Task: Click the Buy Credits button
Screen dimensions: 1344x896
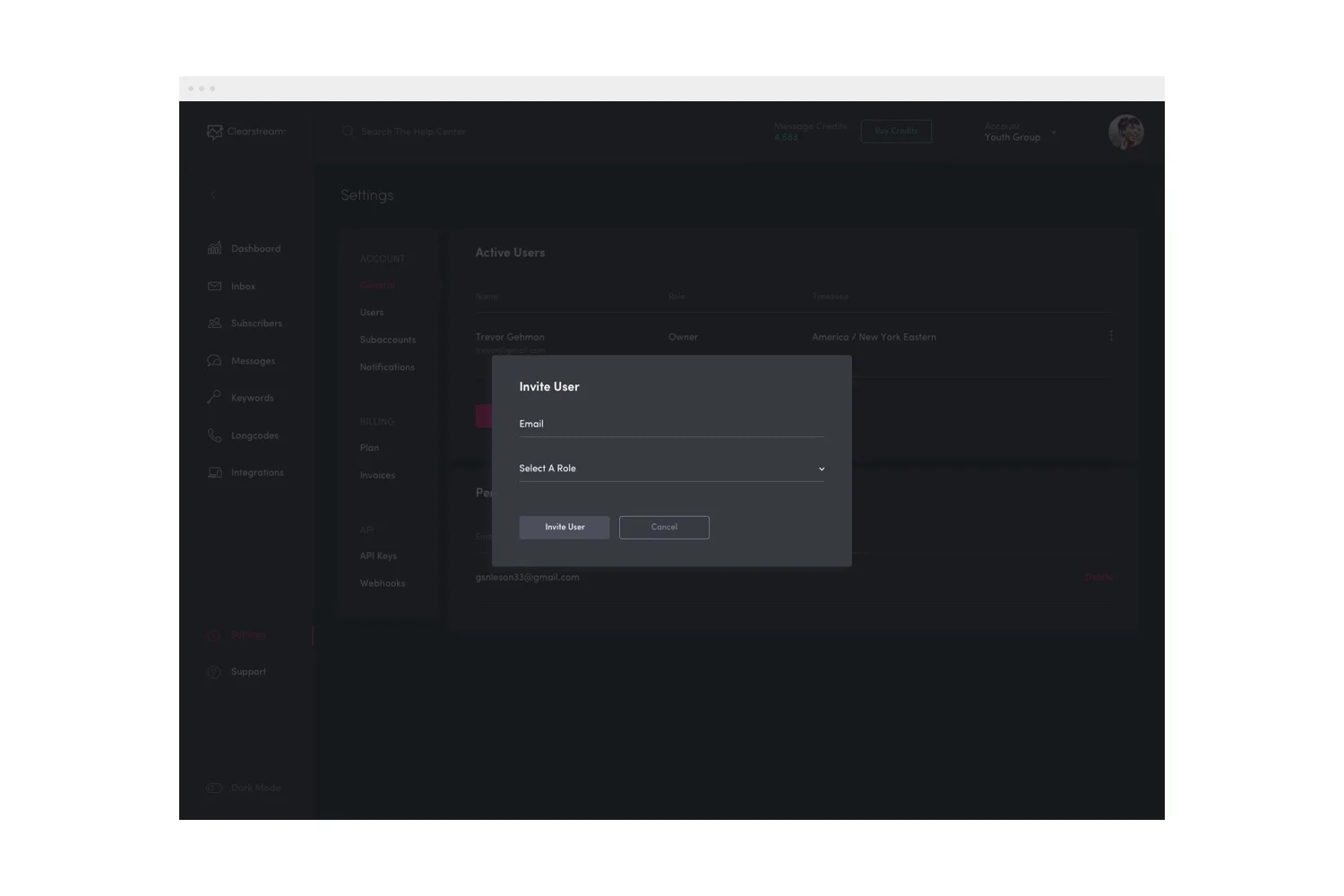Action: click(896, 132)
